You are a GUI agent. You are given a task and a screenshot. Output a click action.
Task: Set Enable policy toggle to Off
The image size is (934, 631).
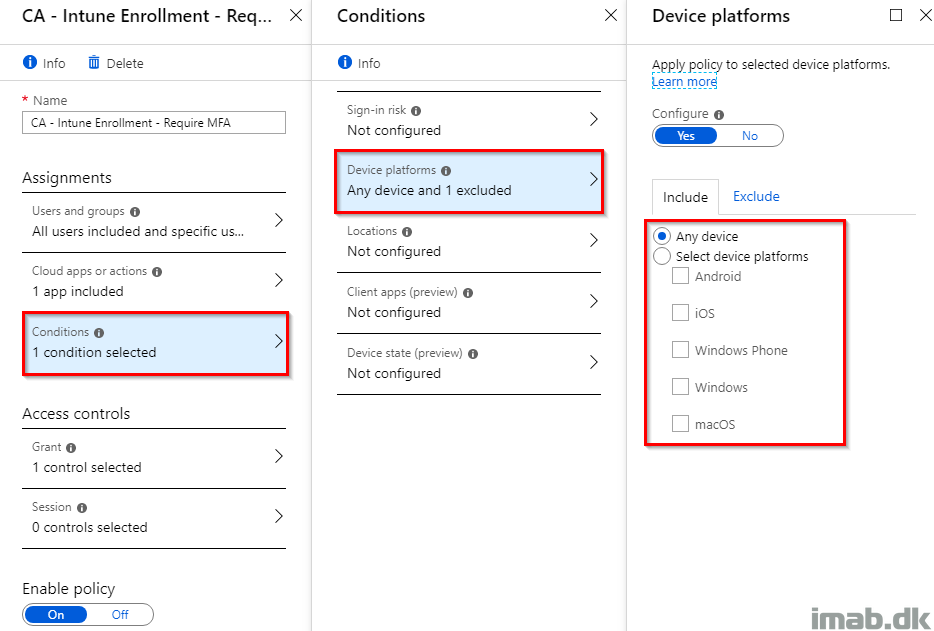tap(120, 615)
